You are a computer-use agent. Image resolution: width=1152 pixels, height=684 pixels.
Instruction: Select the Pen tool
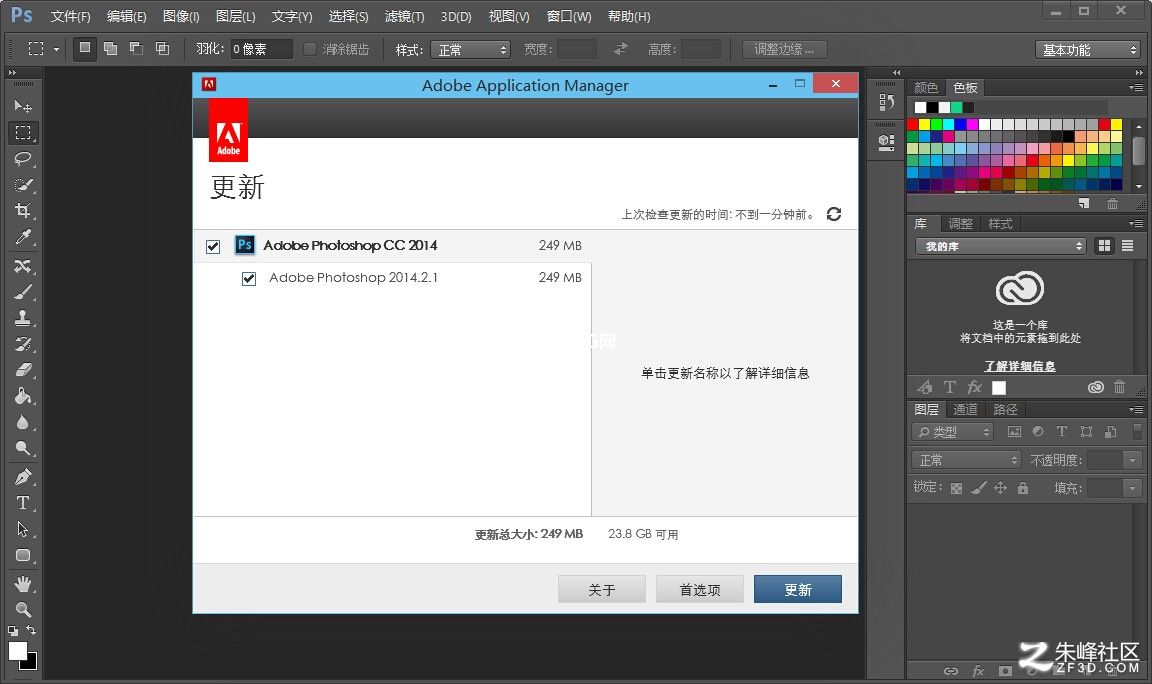[x=23, y=477]
